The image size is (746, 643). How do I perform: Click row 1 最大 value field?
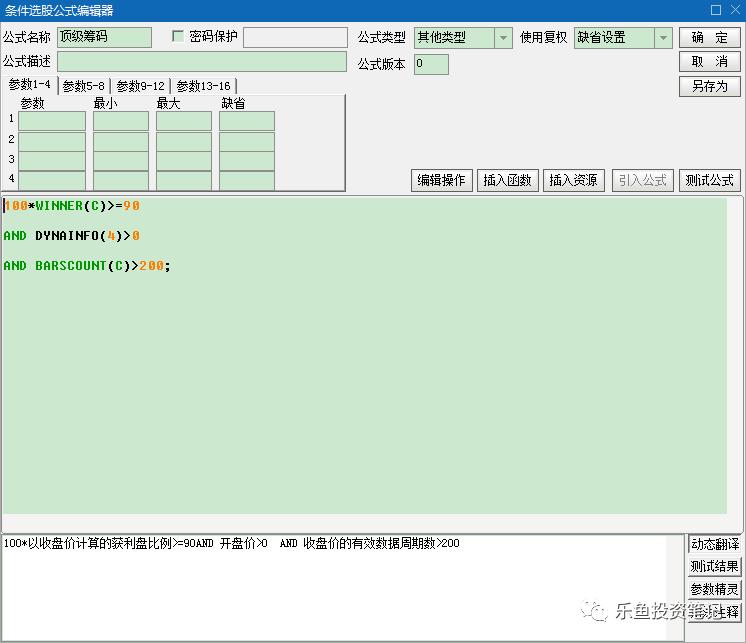tap(184, 121)
